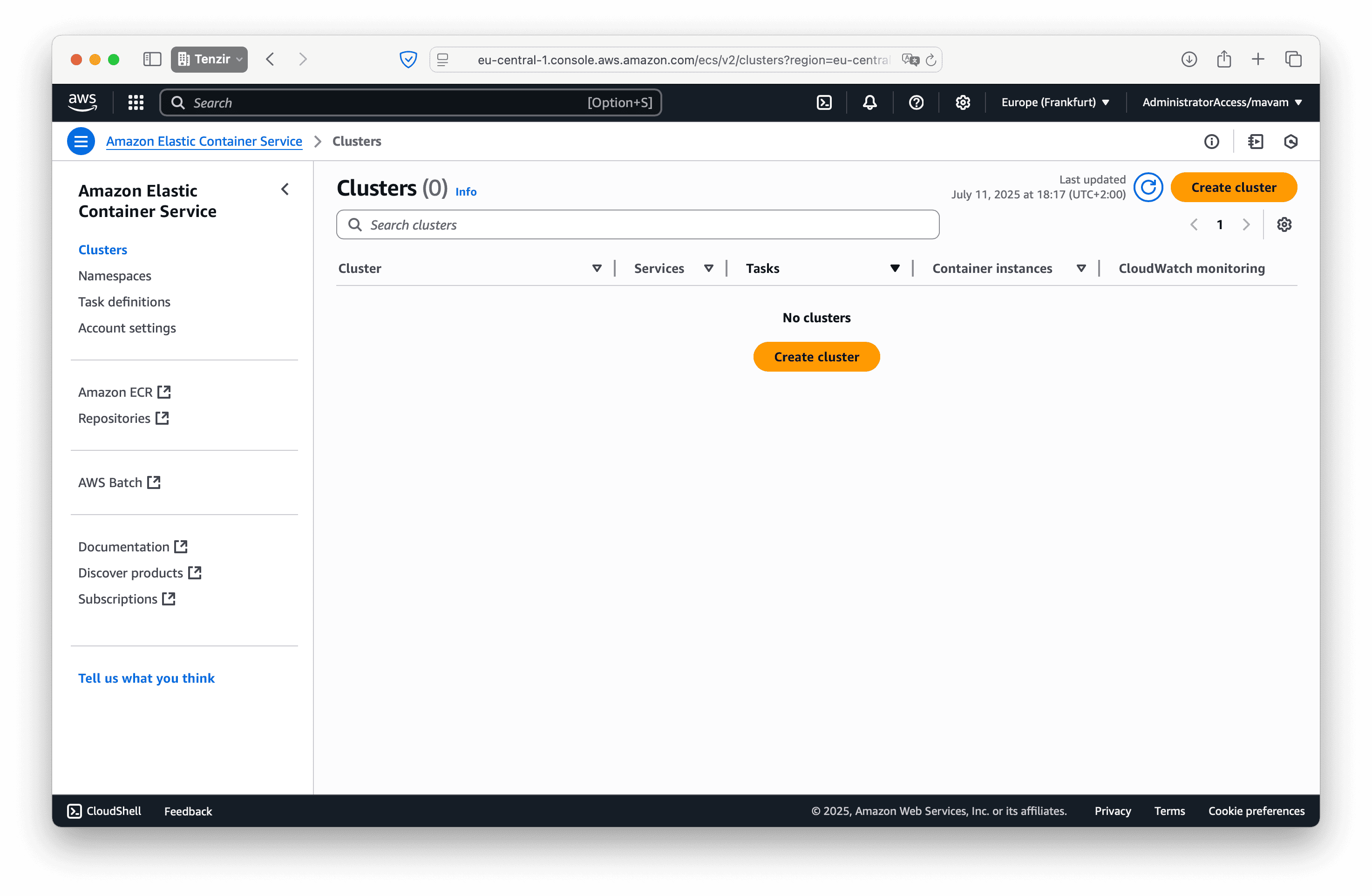Launch CloudShell via the terminal icon
Image resolution: width=1372 pixels, height=896 pixels.
click(824, 102)
